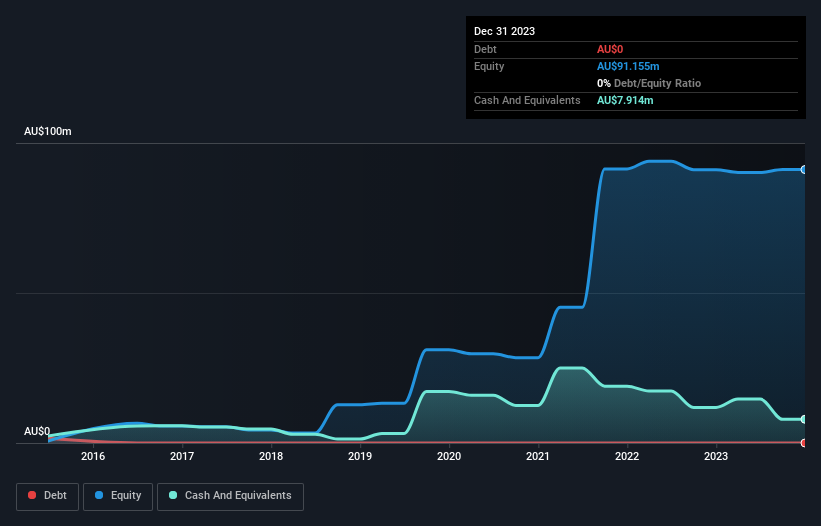Click the Dec 31 2023 tooltip date
Screen dimensions: 821x526
pyautogui.click(x=504, y=31)
